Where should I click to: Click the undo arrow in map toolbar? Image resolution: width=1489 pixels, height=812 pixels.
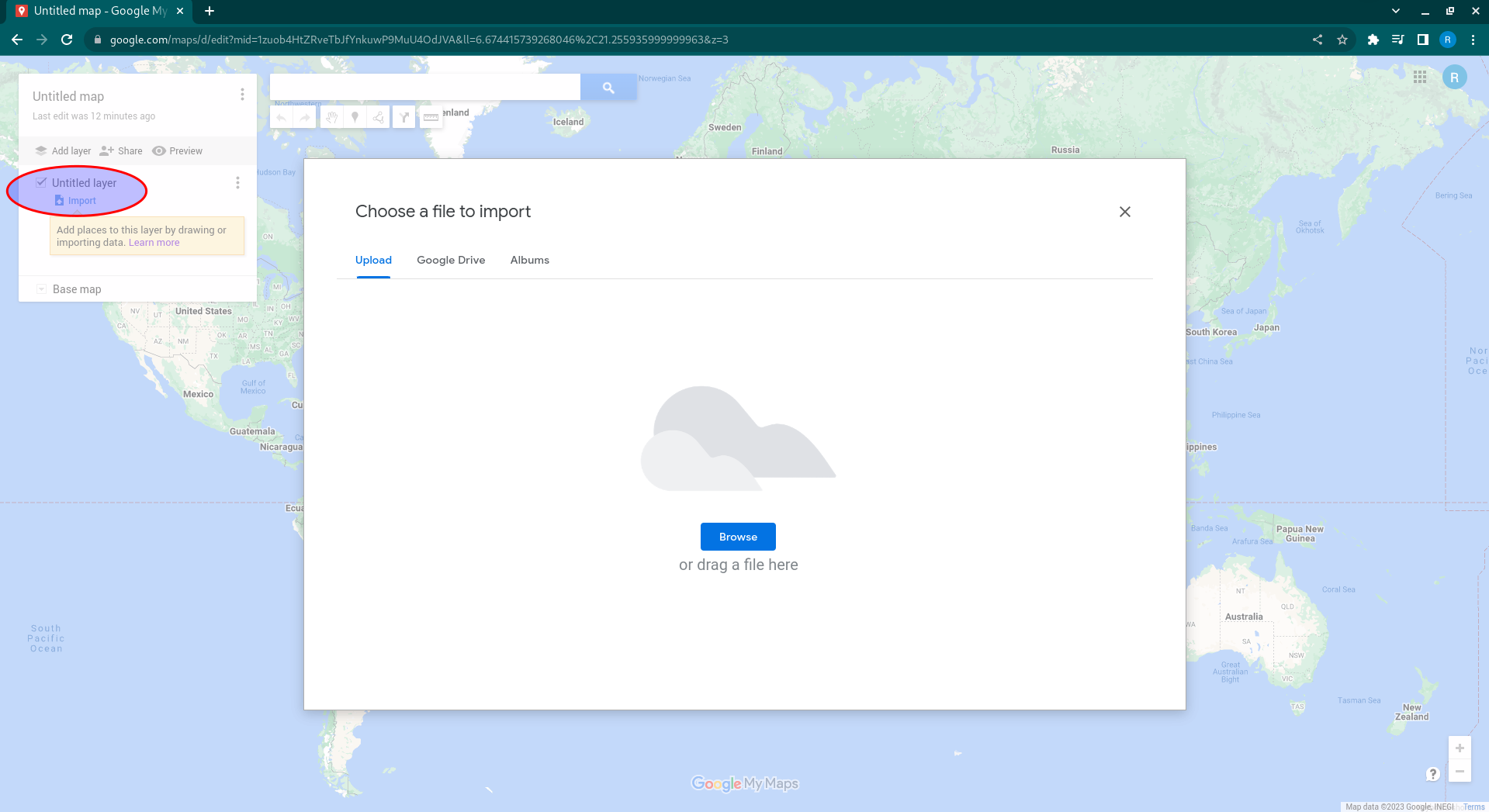[x=282, y=117]
